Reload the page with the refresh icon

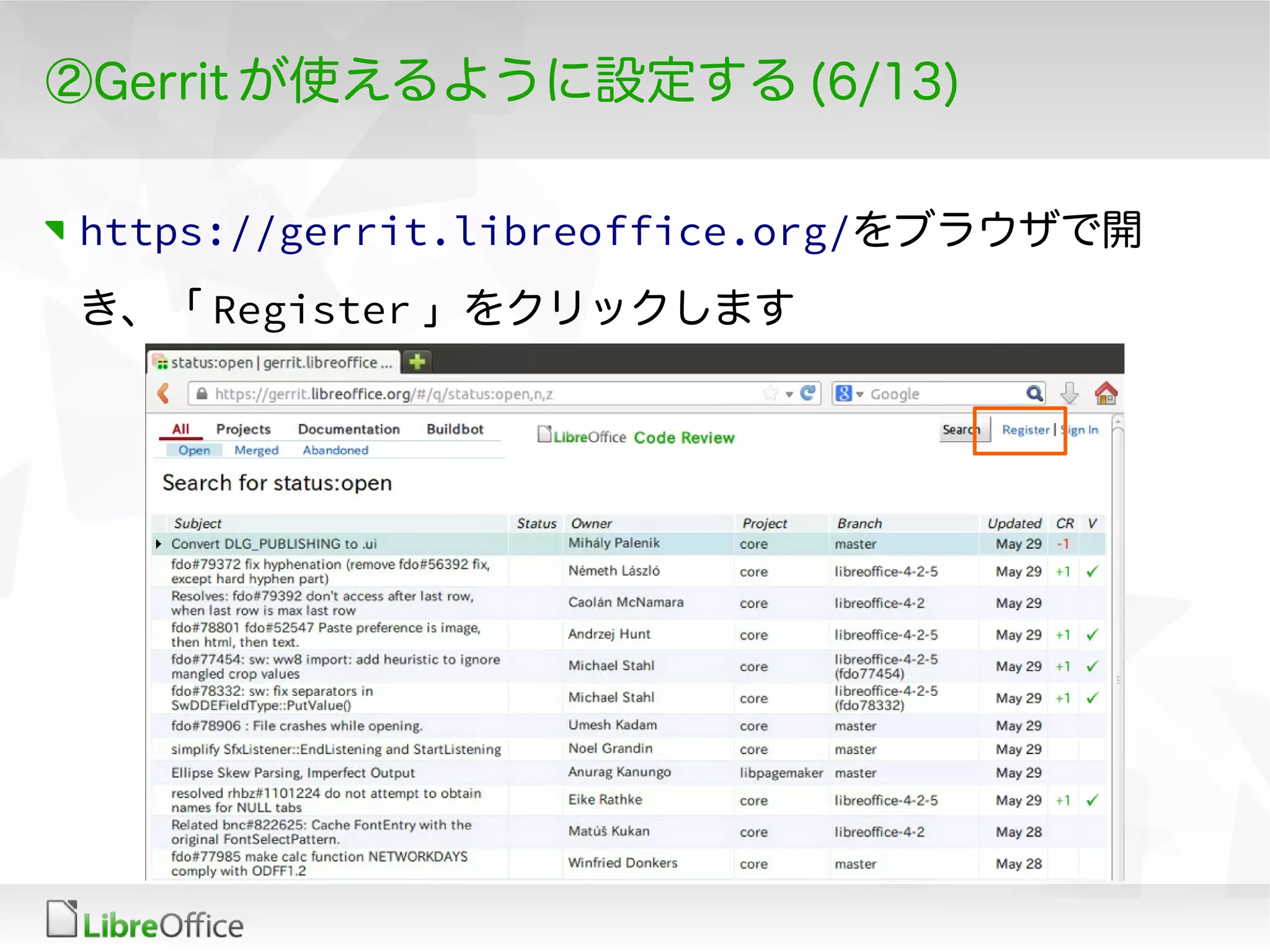[807, 393]
